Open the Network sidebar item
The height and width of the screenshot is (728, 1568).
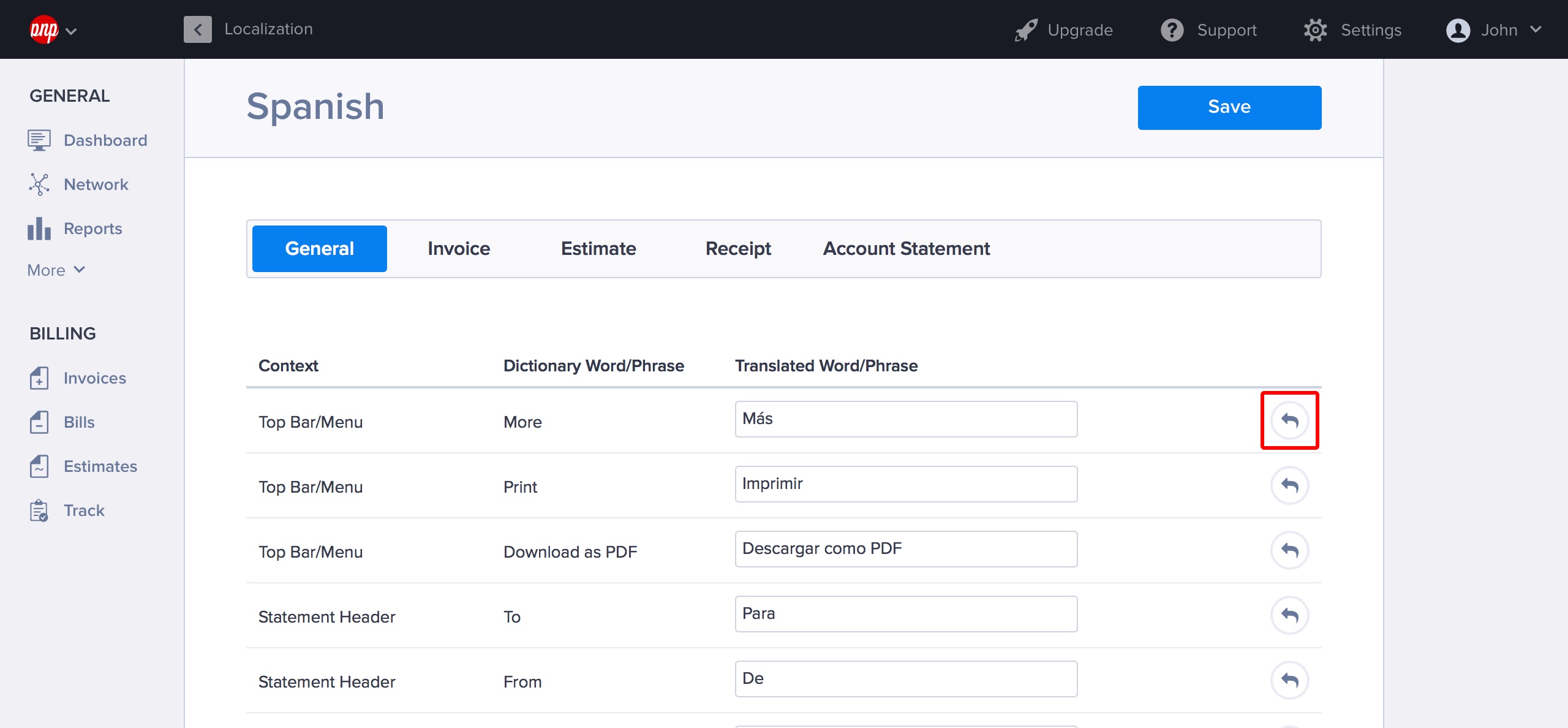tap(96, 184)
